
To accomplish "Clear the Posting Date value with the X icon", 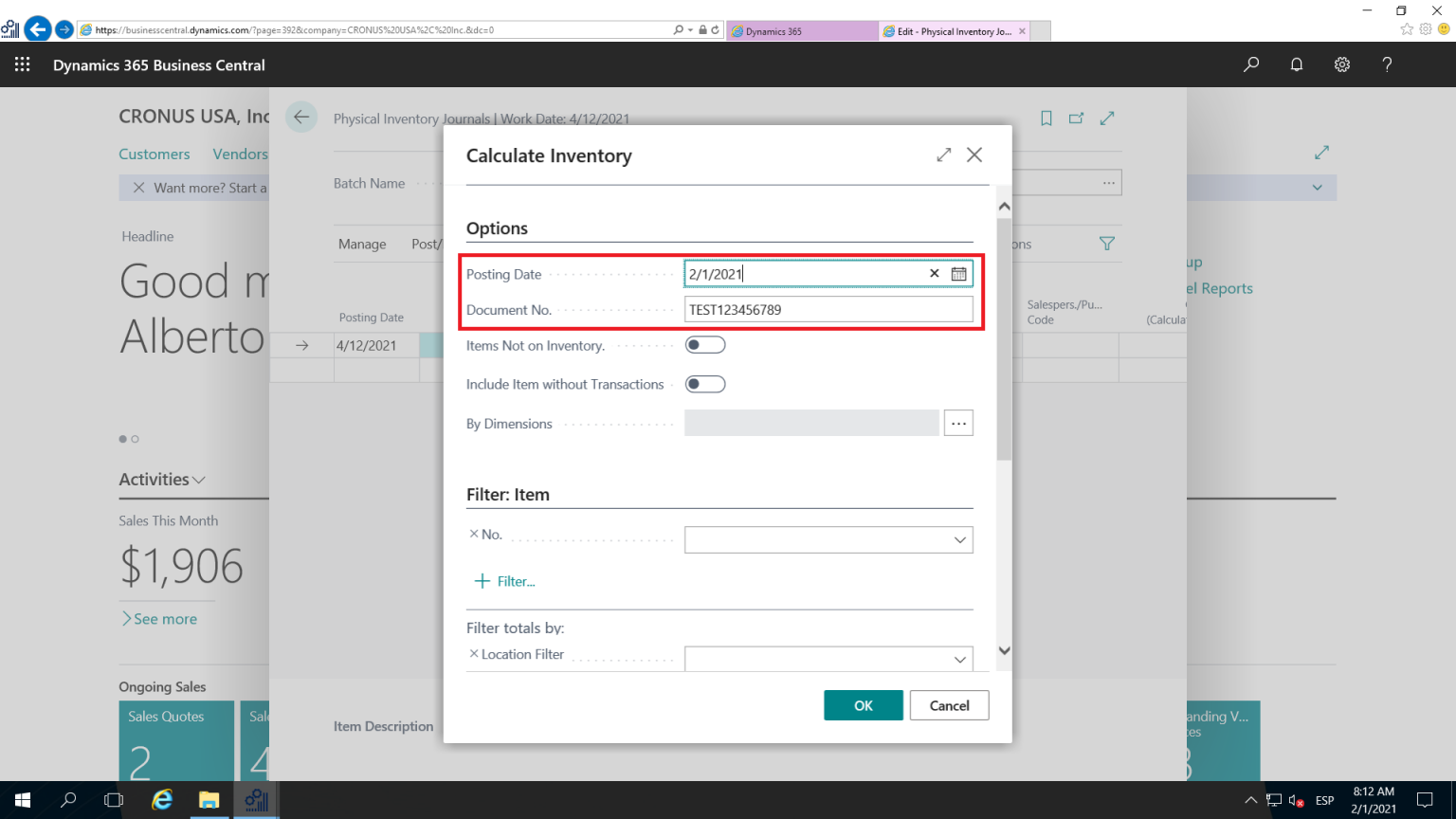I will click(934, 273).
